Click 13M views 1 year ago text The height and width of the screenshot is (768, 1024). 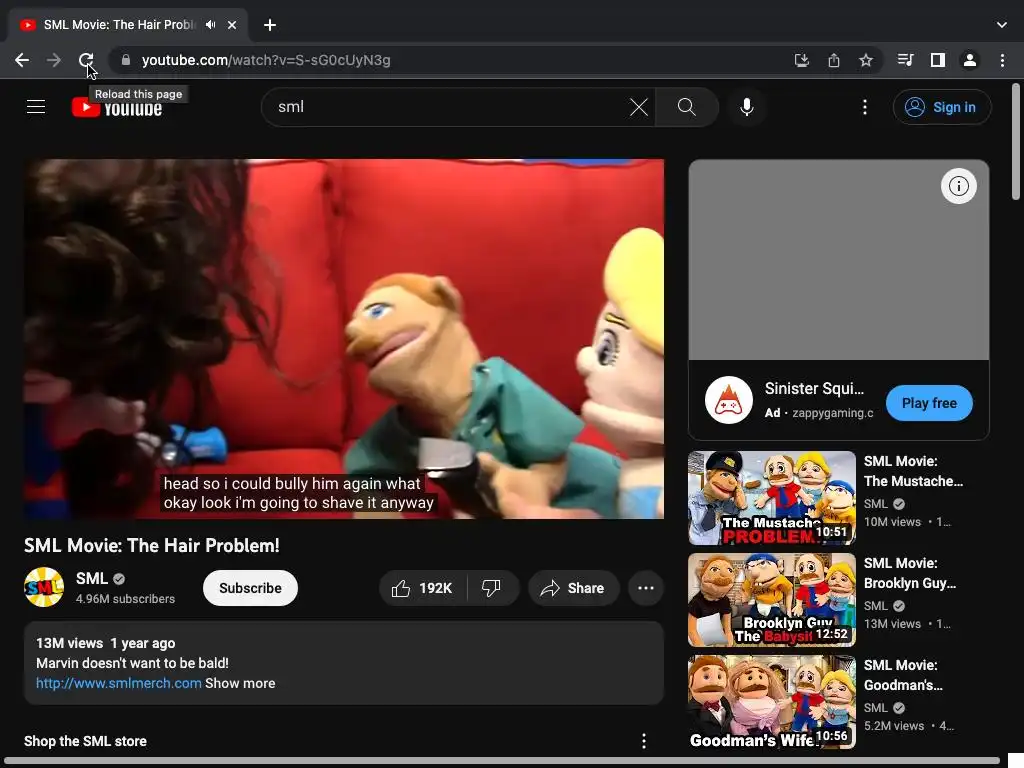point(106,643)
